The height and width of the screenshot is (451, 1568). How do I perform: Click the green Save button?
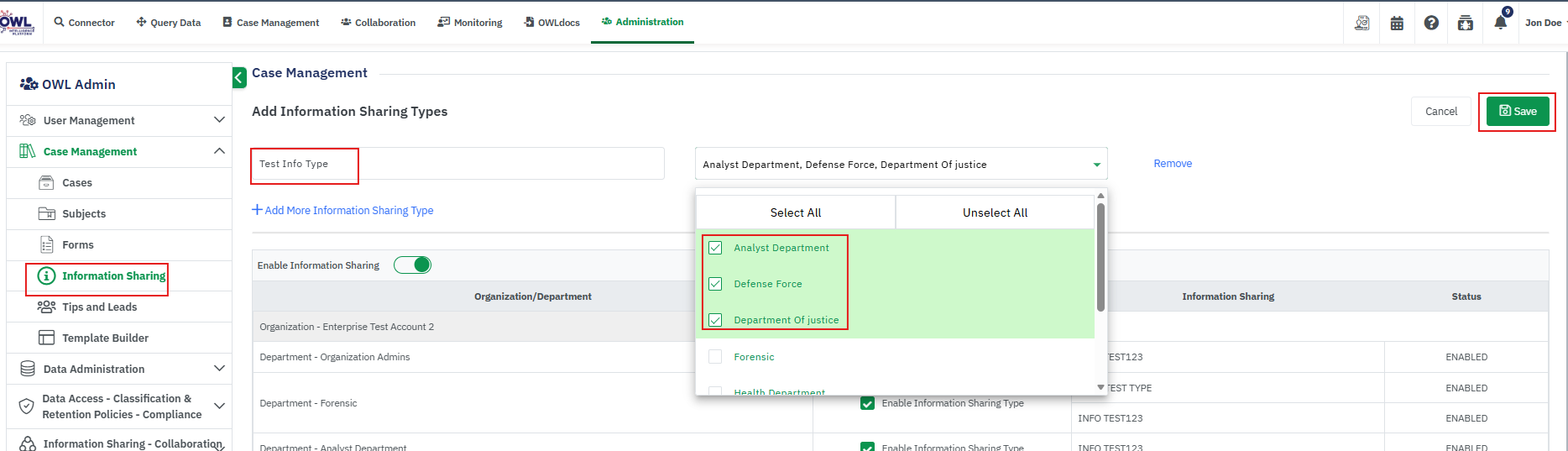(x=1517, y=112)
